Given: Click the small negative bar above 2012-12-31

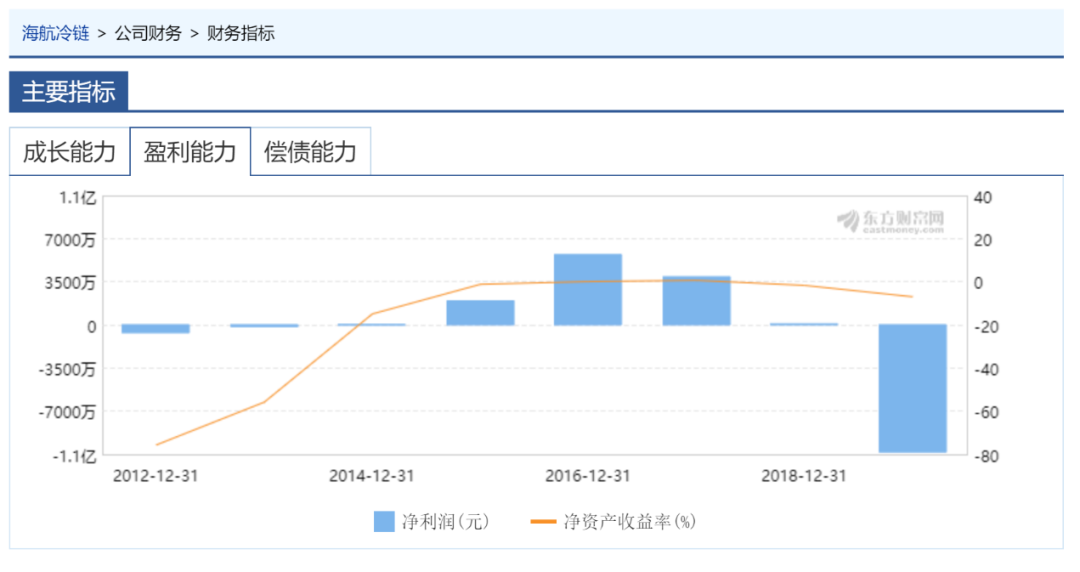Looking at the screenshot, I should [x=155, y=329].
